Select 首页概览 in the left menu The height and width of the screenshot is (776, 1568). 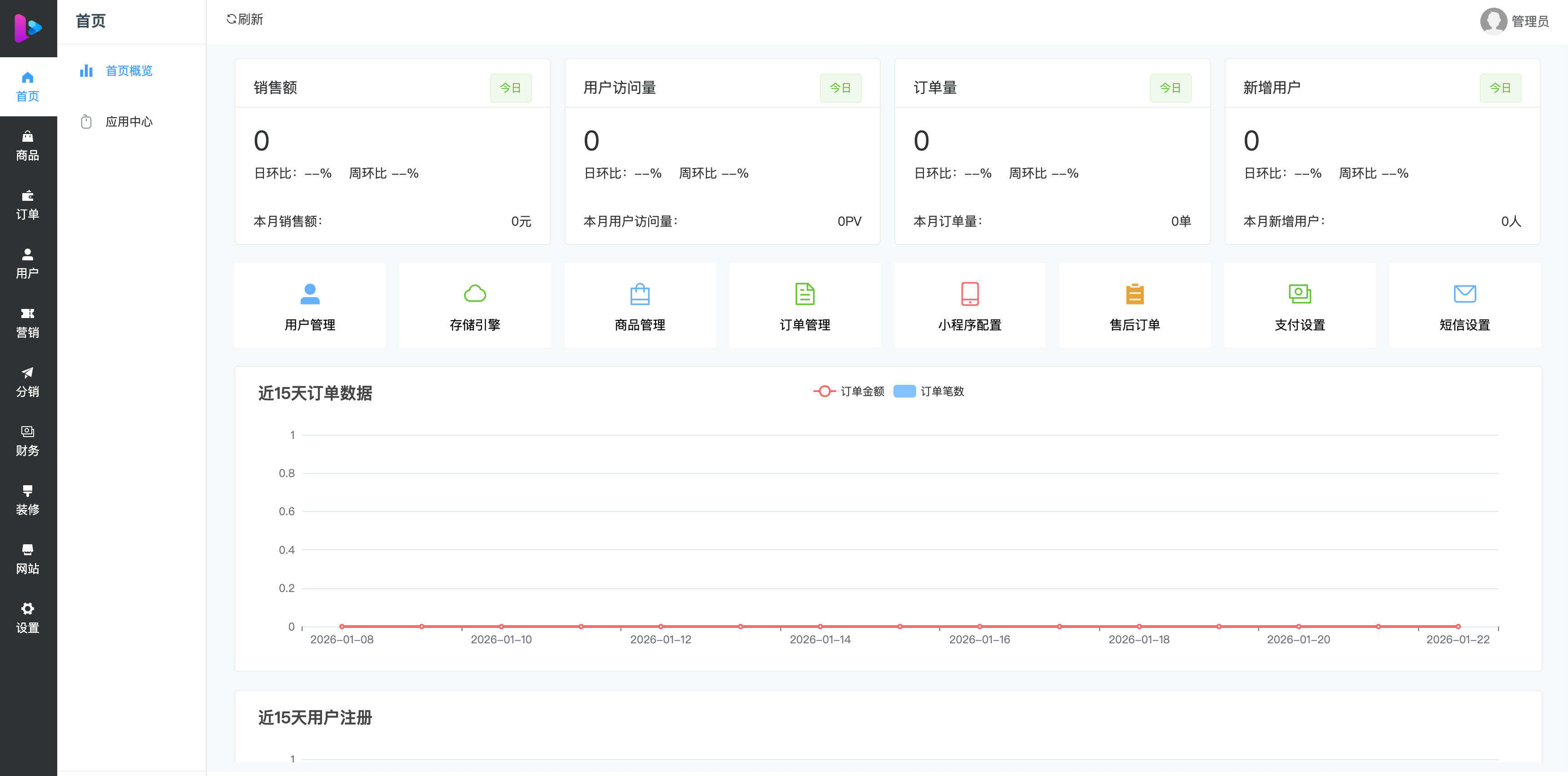tap(130, 70)
